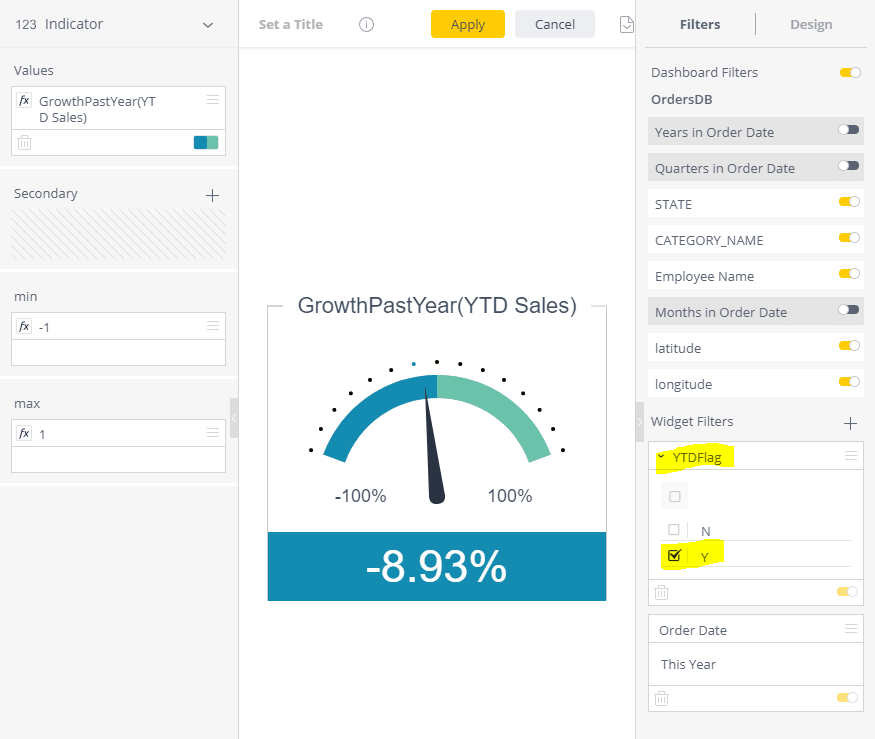Enable Months in Order Date filter
The height and width of the screenshot is (739, 875).
click(x=849, y=310)
